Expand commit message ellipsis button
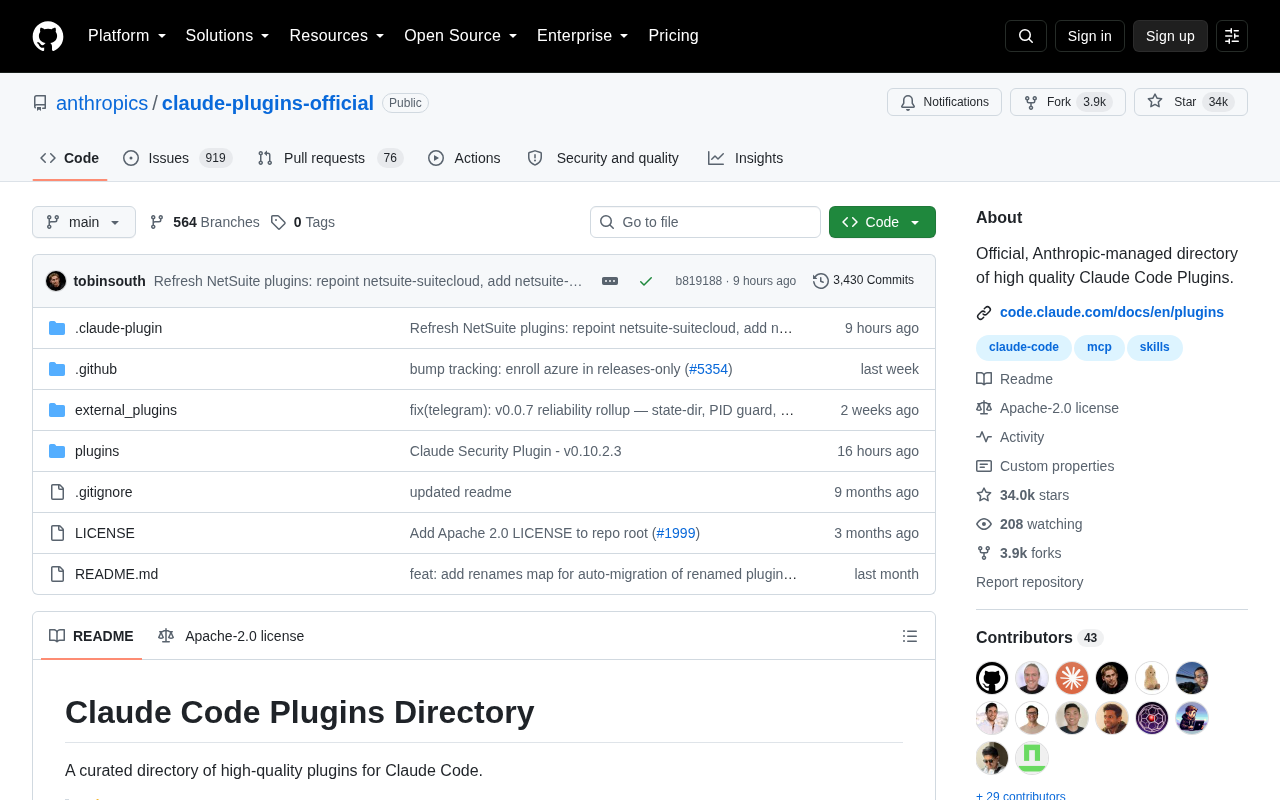The height and width of the screenshot is (800, 1280). (x=610, y=281)
